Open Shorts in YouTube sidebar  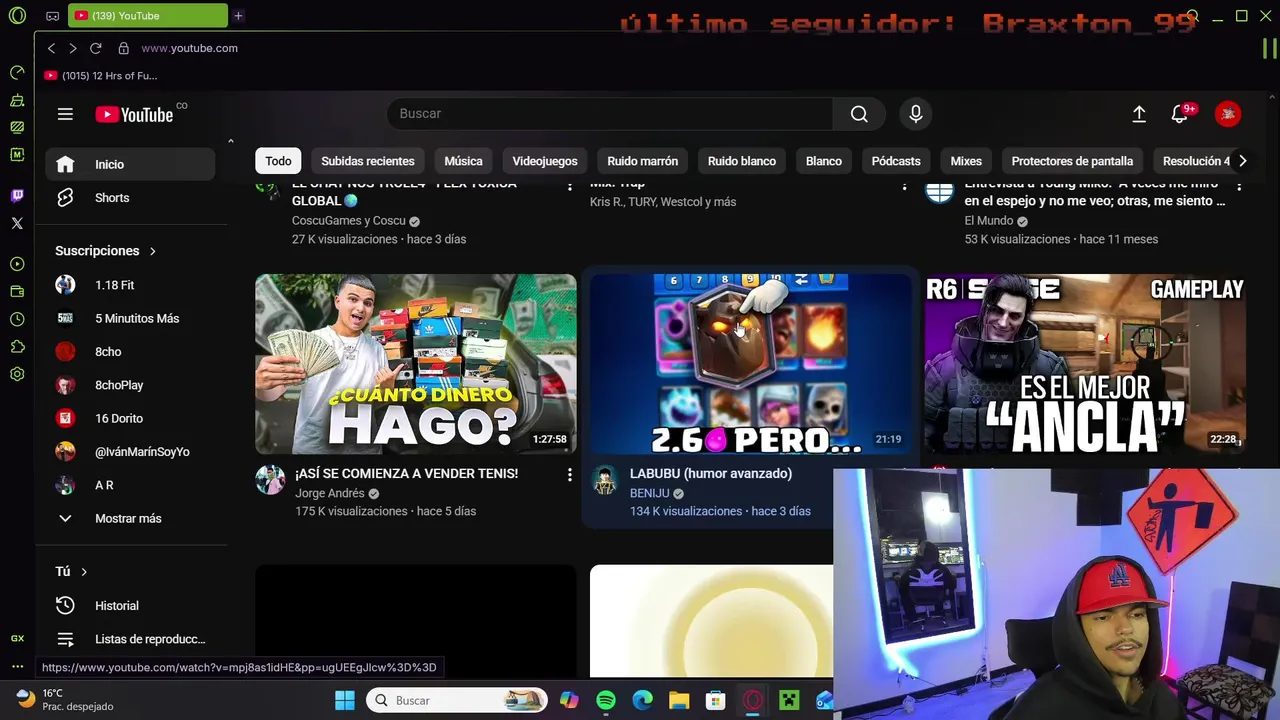pos(130,198)
